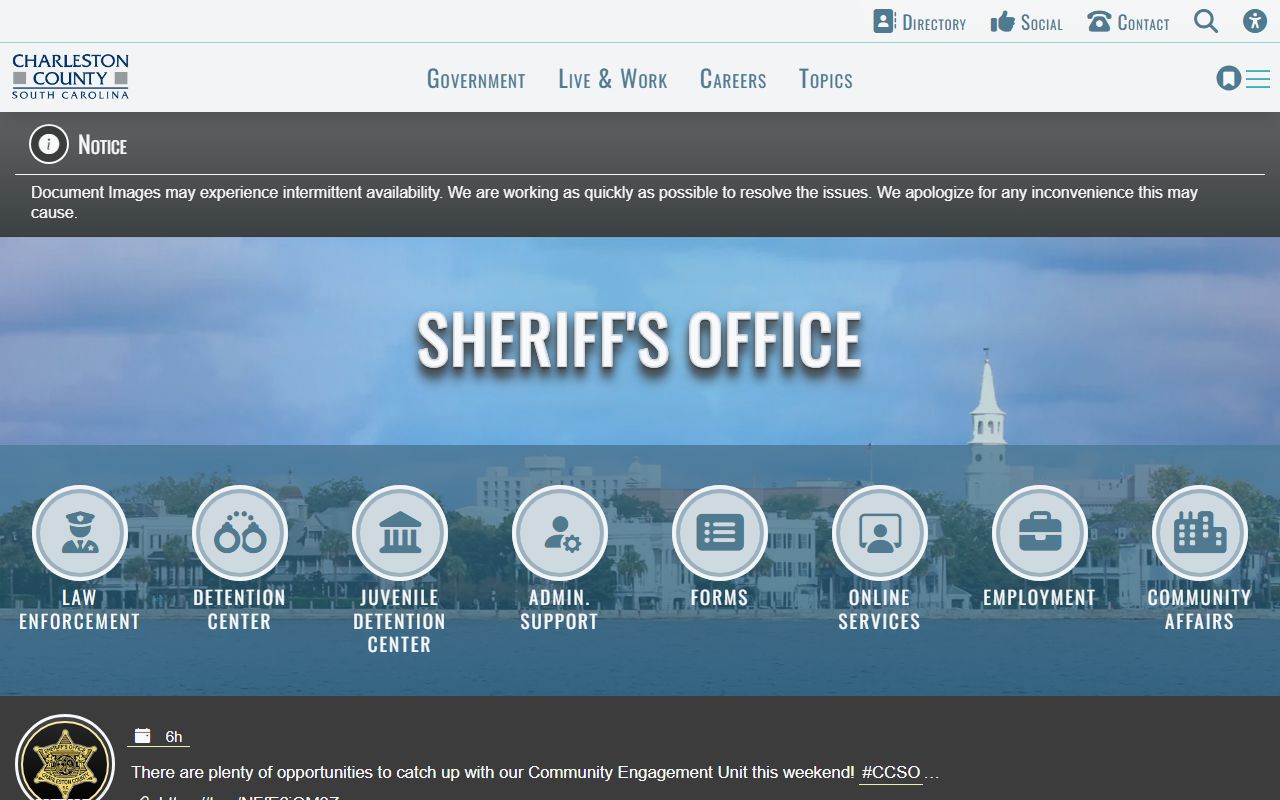
Task: Click the calendar icon beside 6h
Action: pyautogui.click(x=143, y=736)
